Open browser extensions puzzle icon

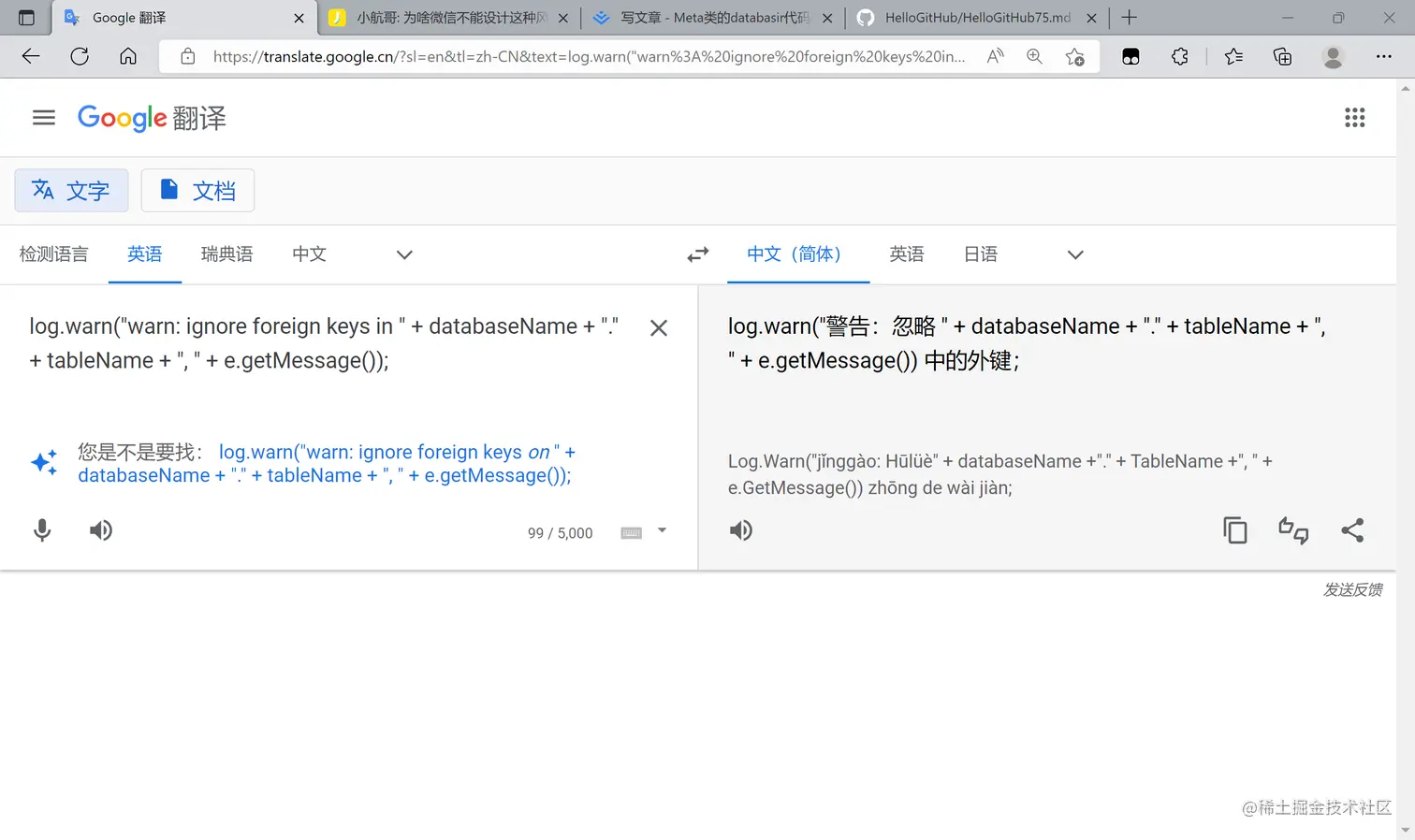coord(1180,56)
